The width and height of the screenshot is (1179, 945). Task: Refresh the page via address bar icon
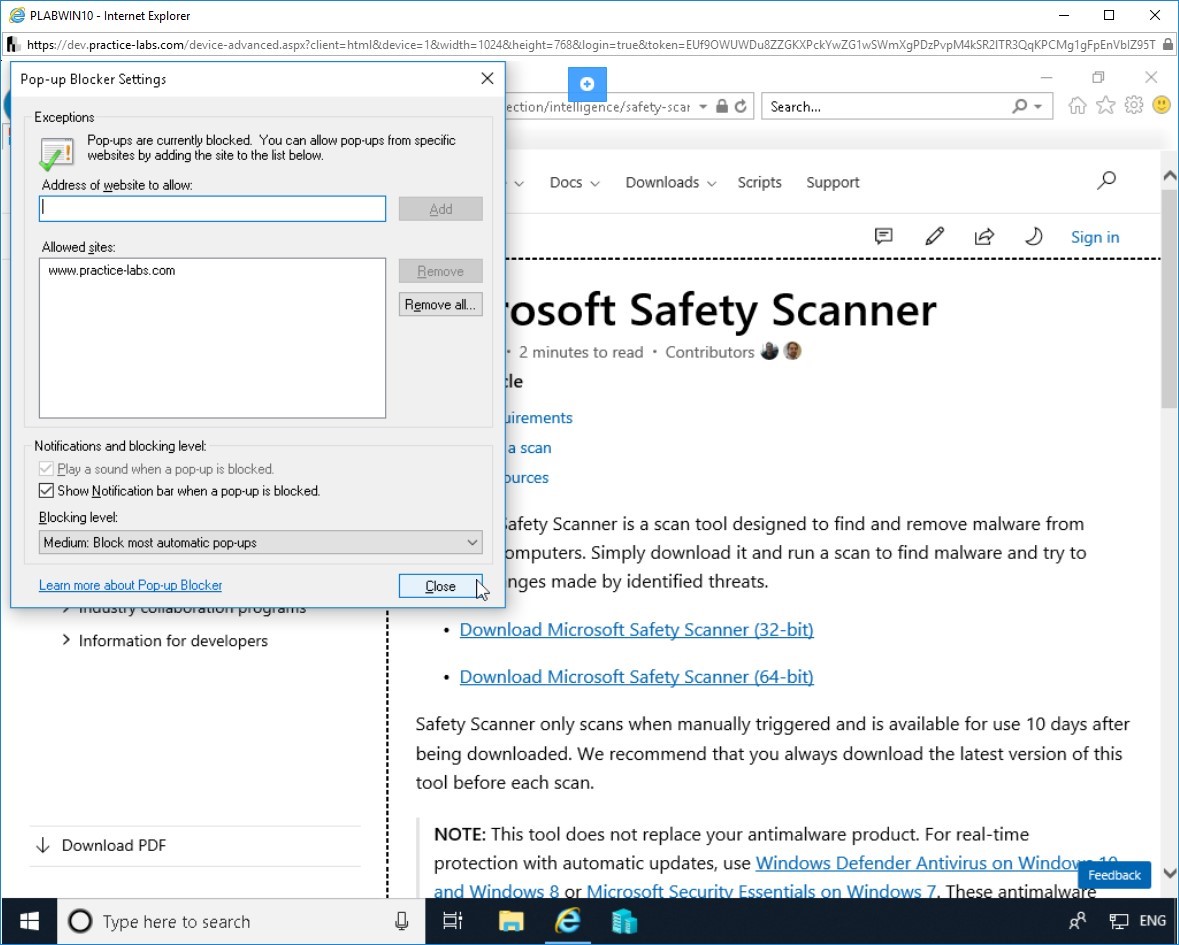(741, 107)
